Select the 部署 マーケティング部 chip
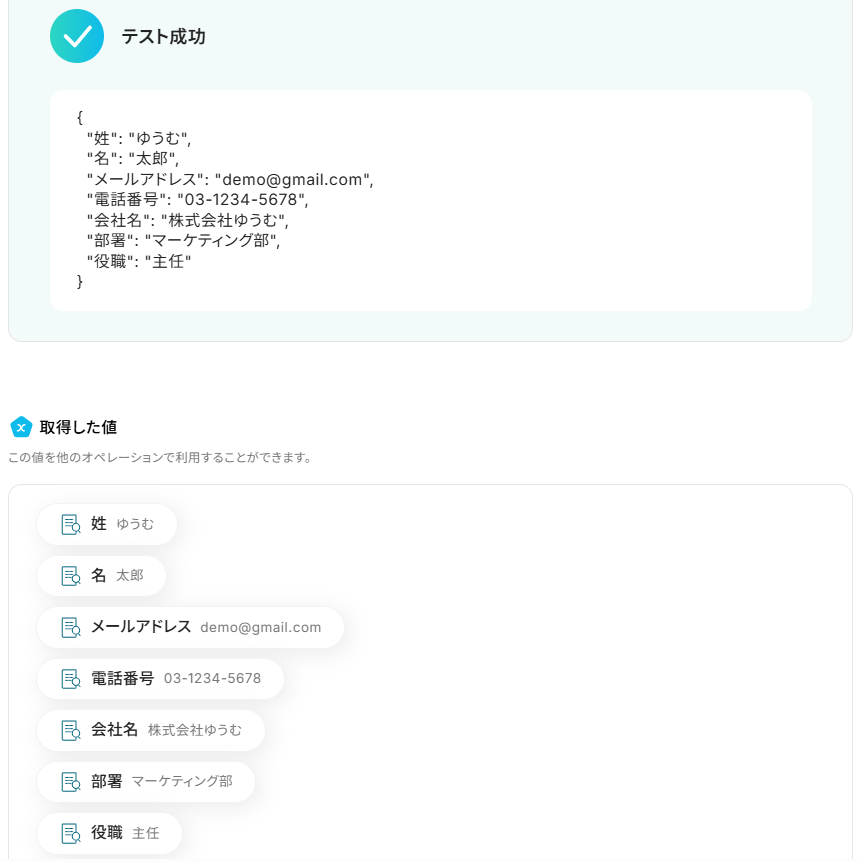858x862 pixels. [146, 782]
